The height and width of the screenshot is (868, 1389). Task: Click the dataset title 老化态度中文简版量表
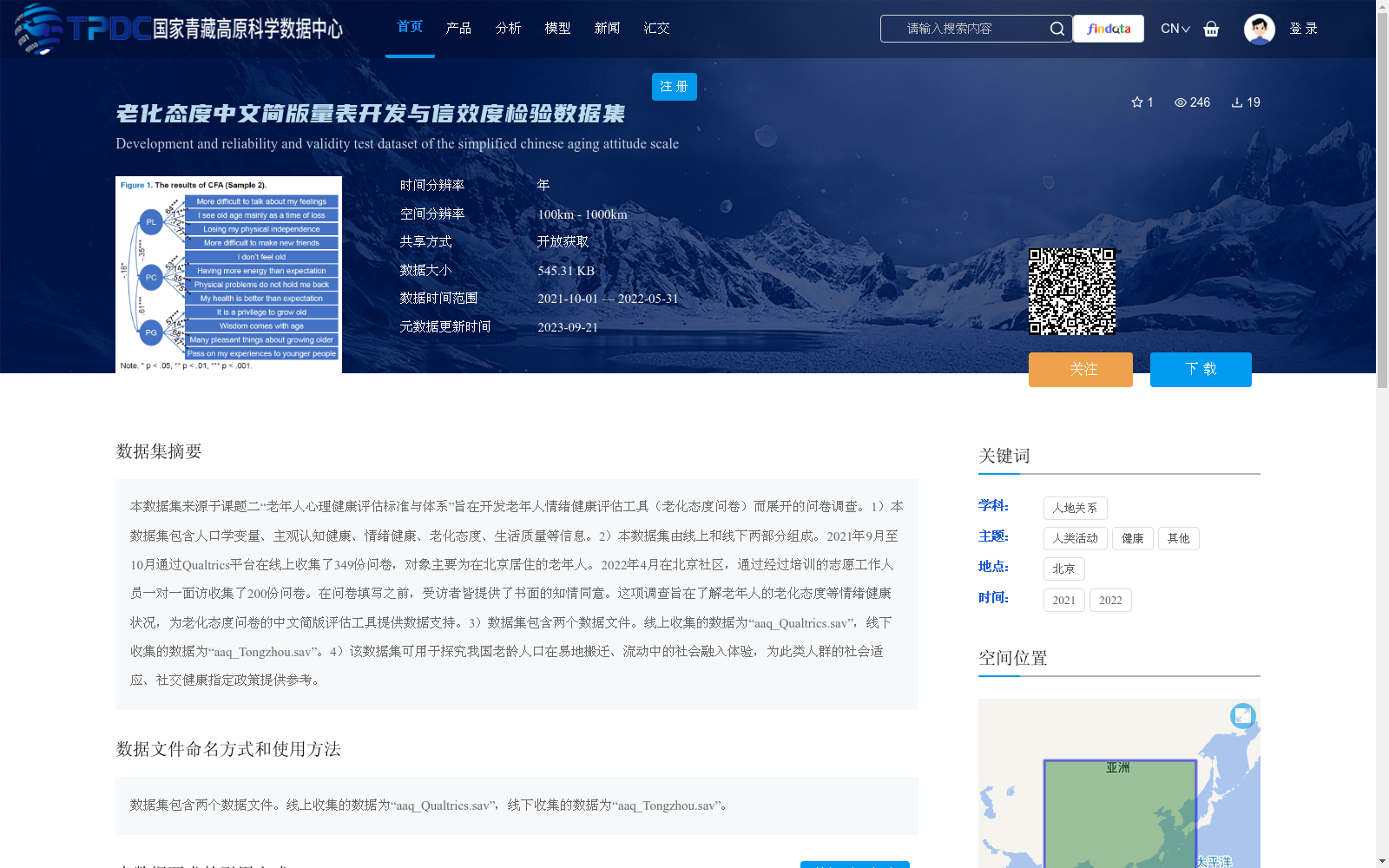[x=371, y=114]
